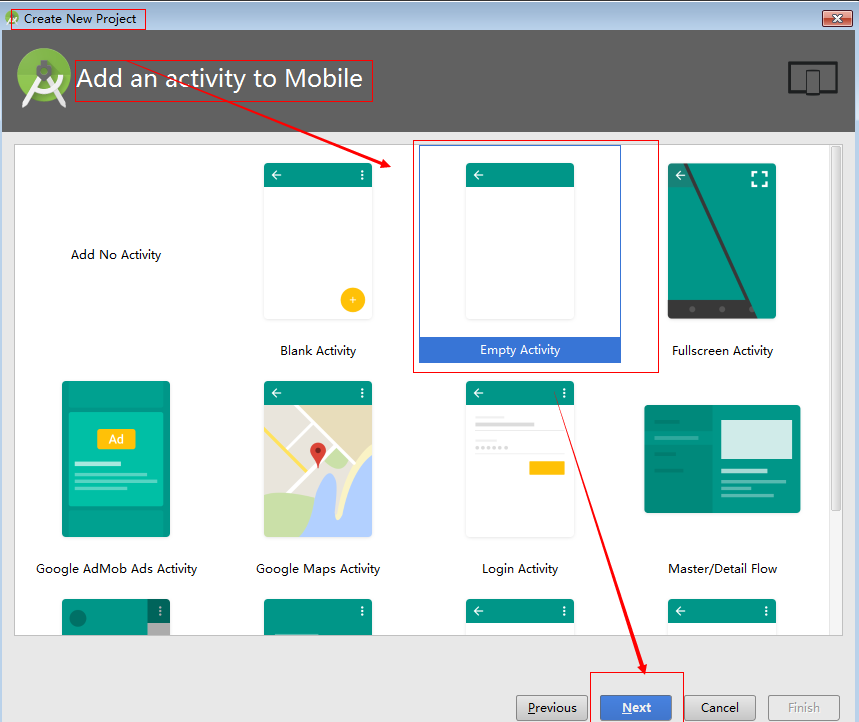Close the Create New Project dialog
The height and width of the screenshot is (722, 859).
pos(837,18)
